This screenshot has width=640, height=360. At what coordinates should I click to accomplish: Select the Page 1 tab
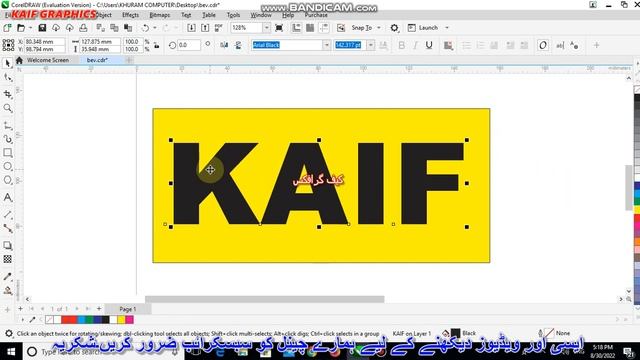[127, 309]
